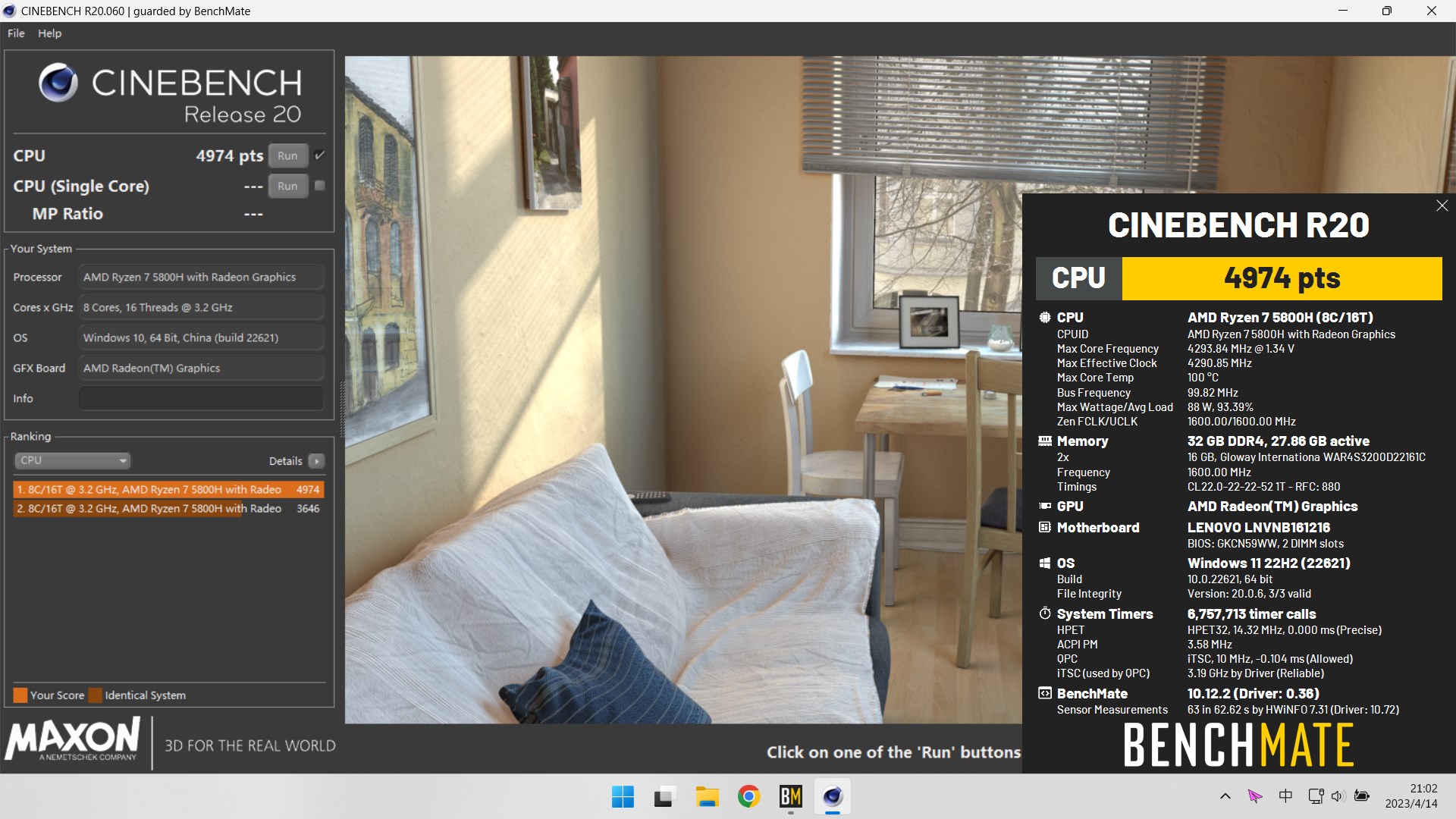The image size is (1456, 819).
Task: Select ranking entry scoring 3646
Action: click(x=168, y=509)
